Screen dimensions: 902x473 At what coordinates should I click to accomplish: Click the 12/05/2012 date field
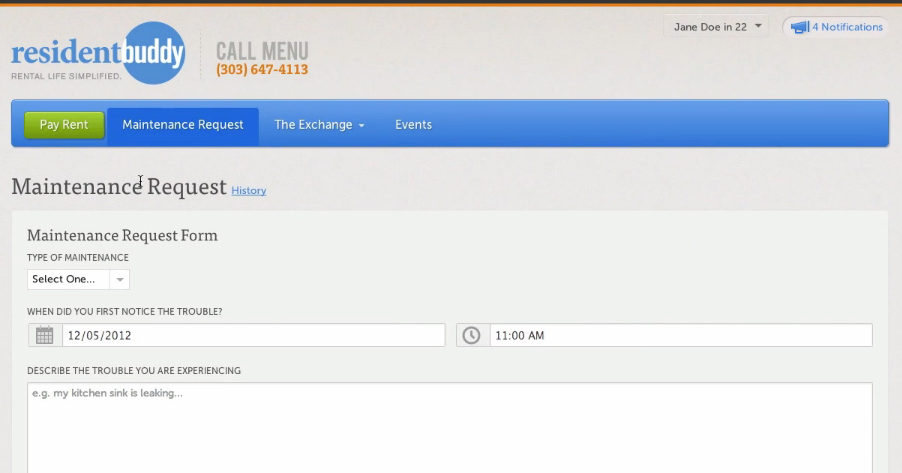click(252, 335)
